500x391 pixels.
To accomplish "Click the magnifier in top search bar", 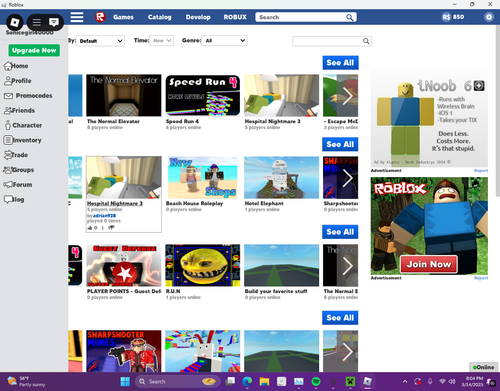I will (349, 17).
